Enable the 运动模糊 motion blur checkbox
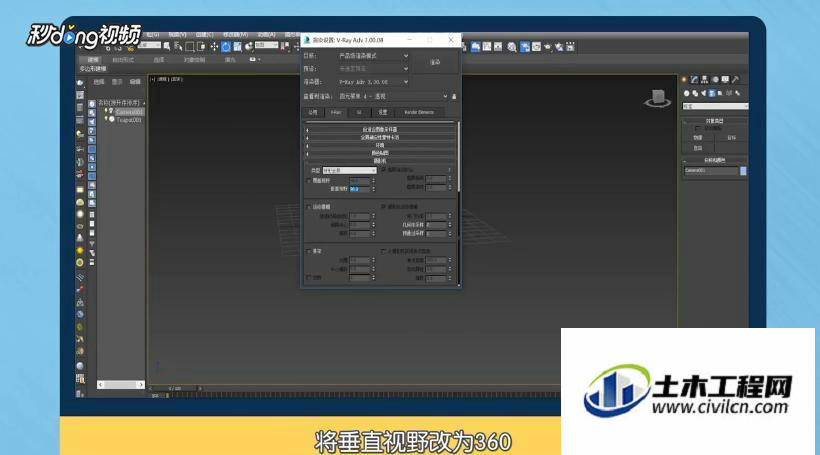Viewport: 820px width, 455px height. point(308,207)
